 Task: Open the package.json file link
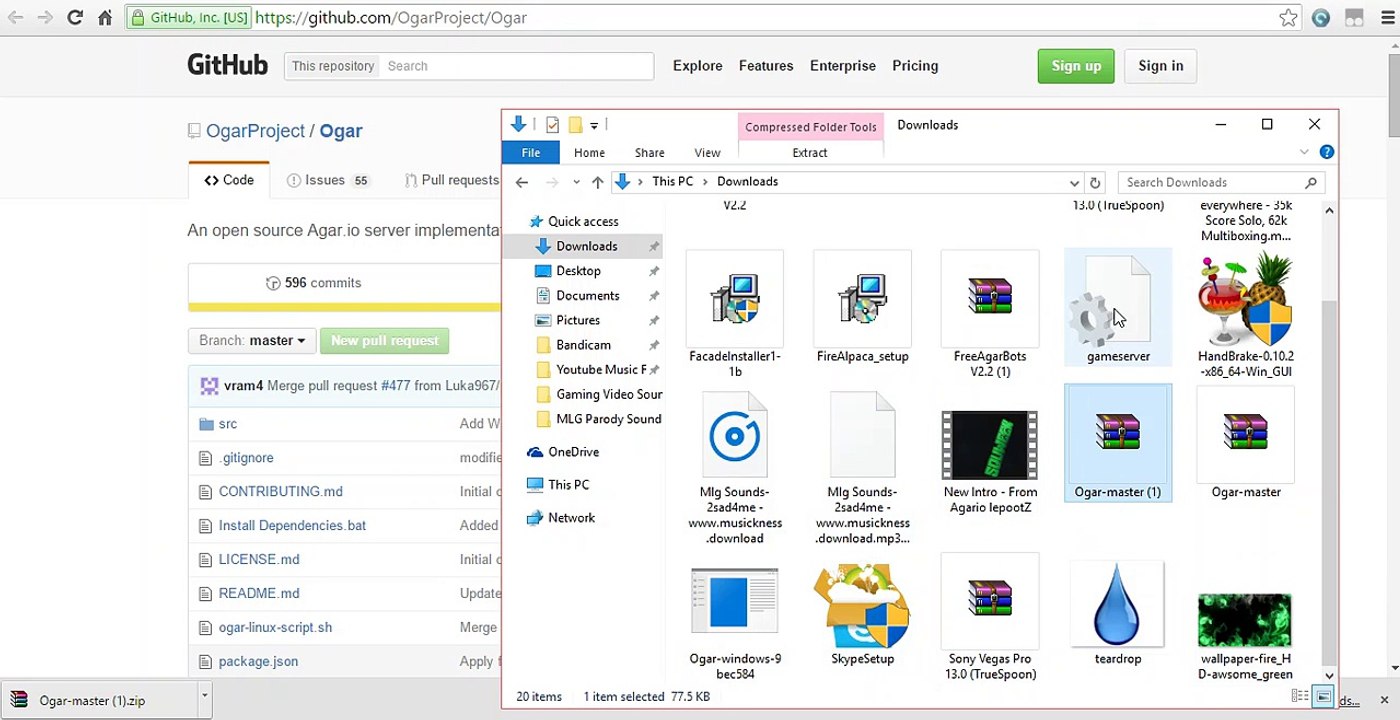258,661
